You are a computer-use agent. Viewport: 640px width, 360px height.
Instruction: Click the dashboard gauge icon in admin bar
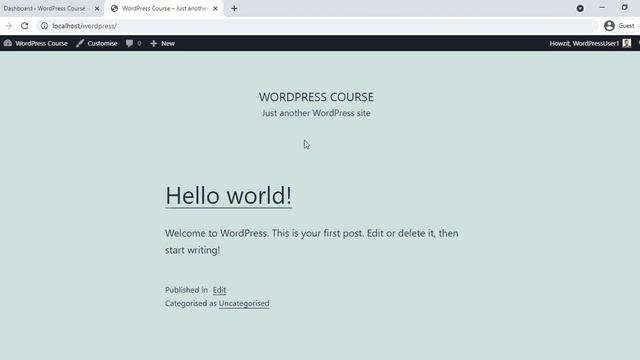click(x=8, y=43)
